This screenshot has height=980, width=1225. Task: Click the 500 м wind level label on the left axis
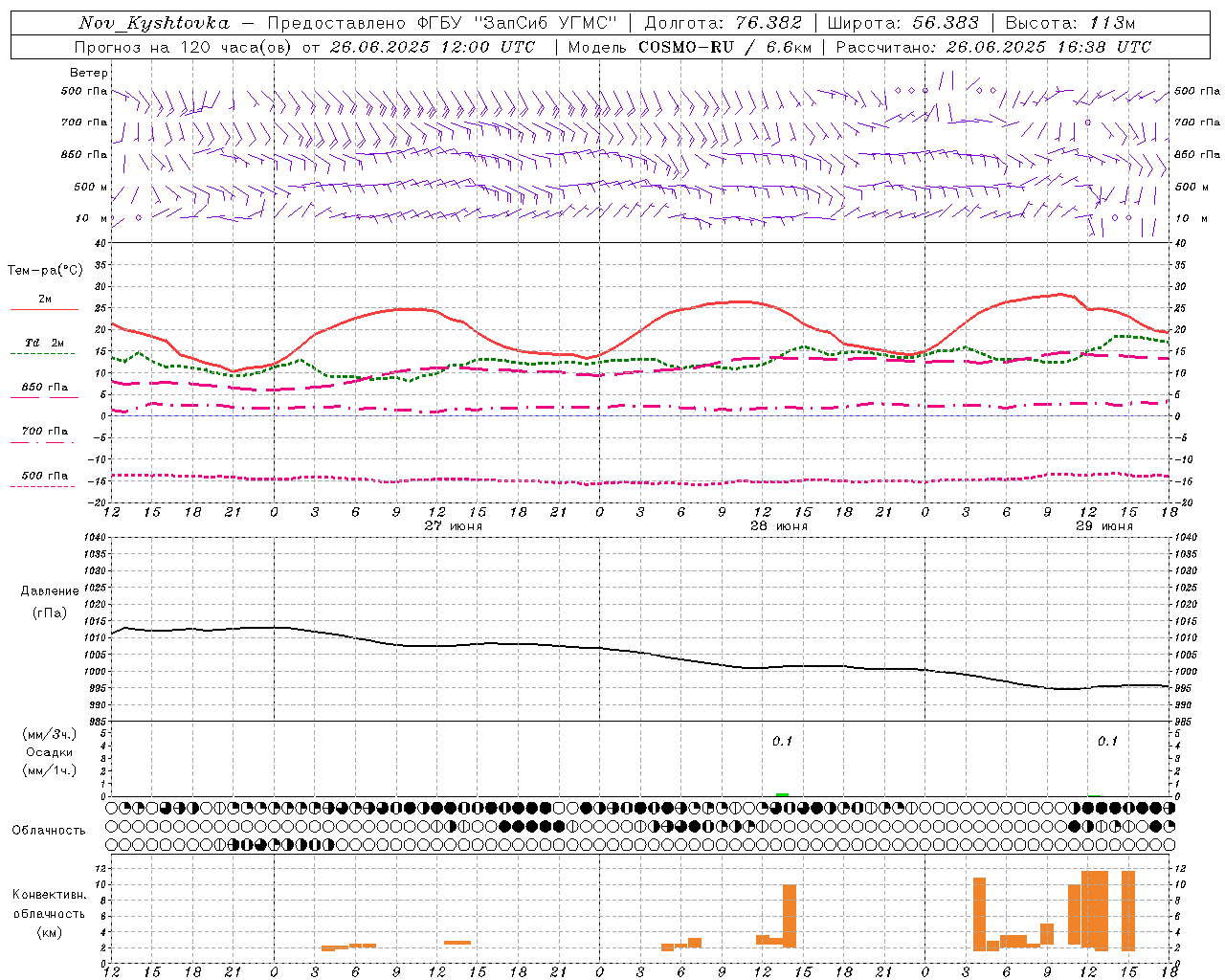pyautogui.click(x=91, y=188)
